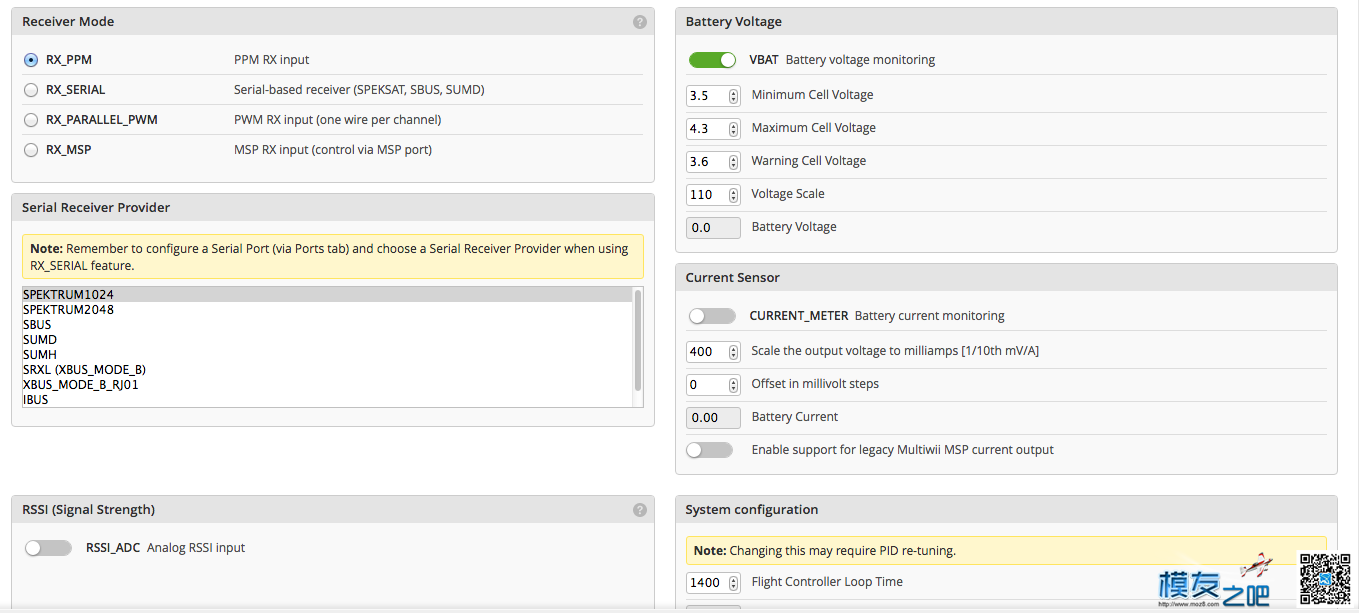Select SPEKTRUM1024 in serial provider list
The width and height of the screenshot is (1359, 613).
tap(327, 295)
